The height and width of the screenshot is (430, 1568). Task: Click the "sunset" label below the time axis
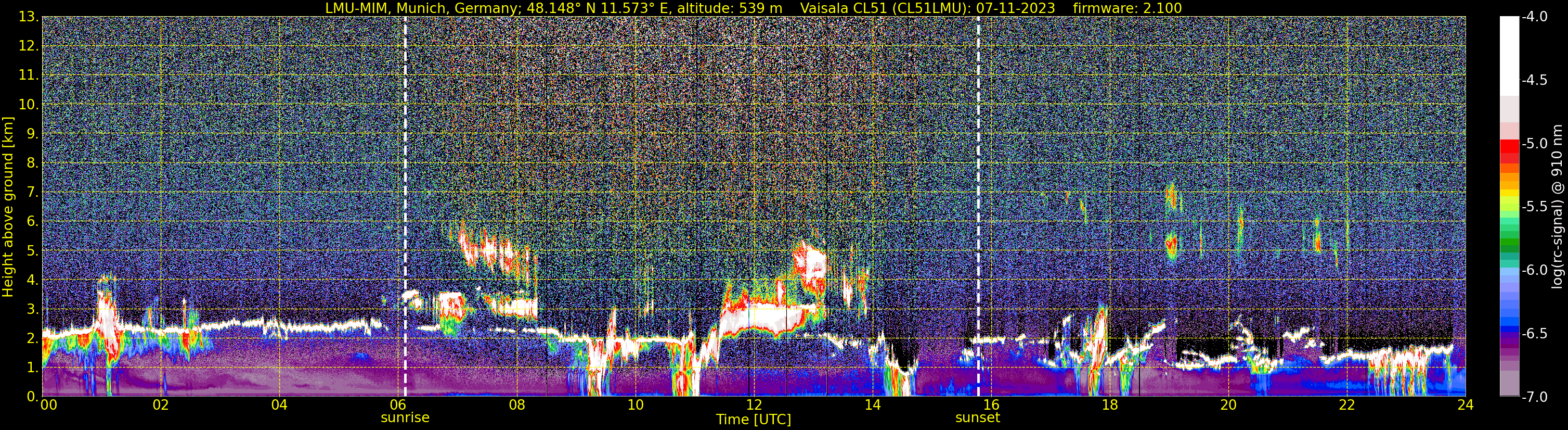coord(978,418)
